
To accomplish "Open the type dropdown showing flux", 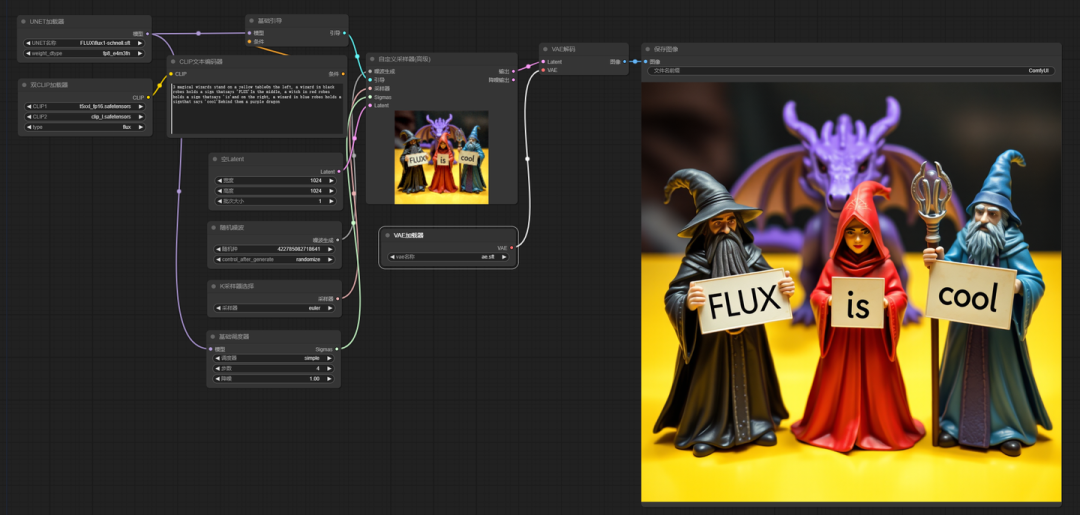I will coord(85,127).
